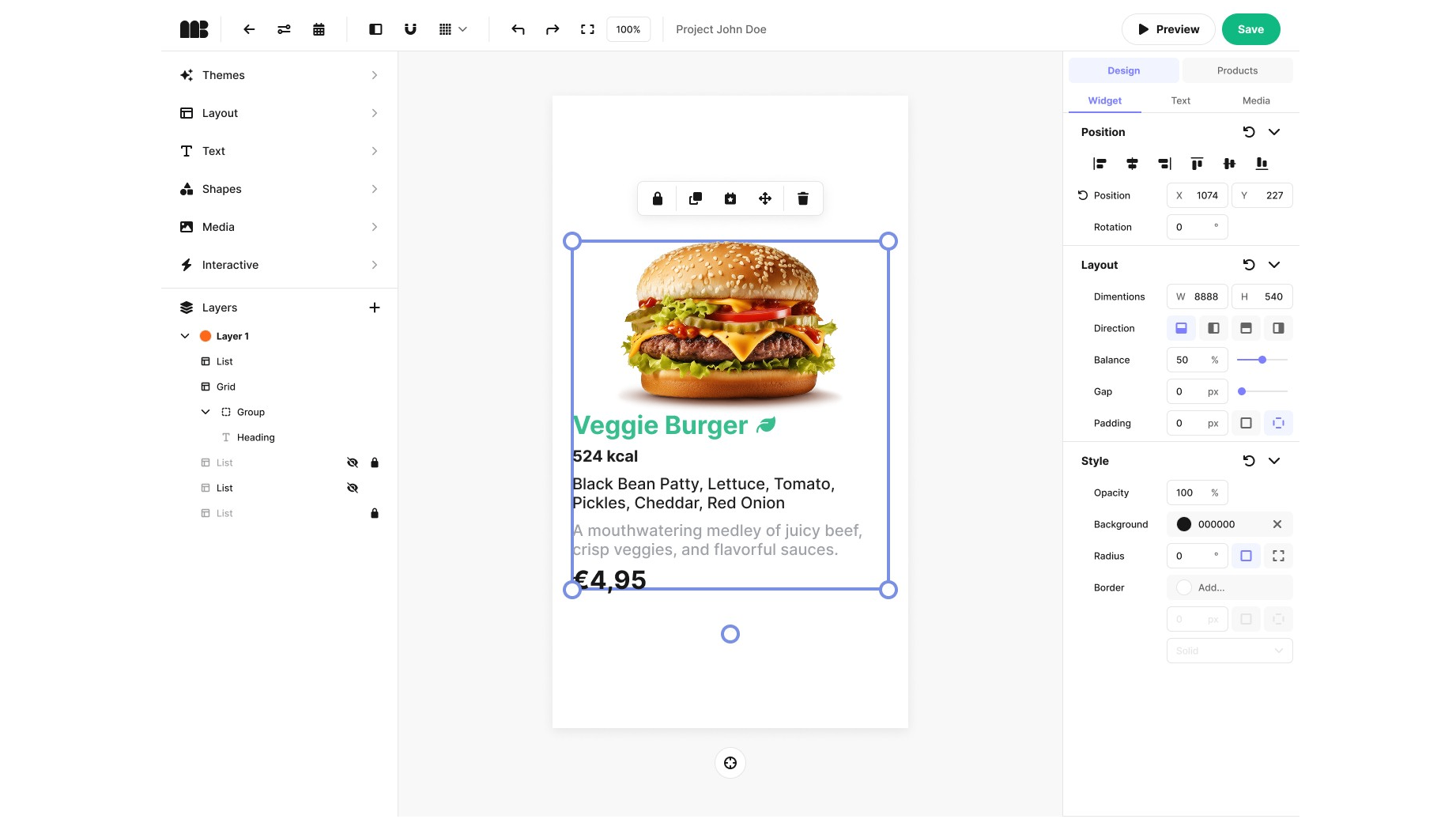Select align-left position icon in Position panel
The height and width of the screenshot is (819, 1456).
point(1100,164)
